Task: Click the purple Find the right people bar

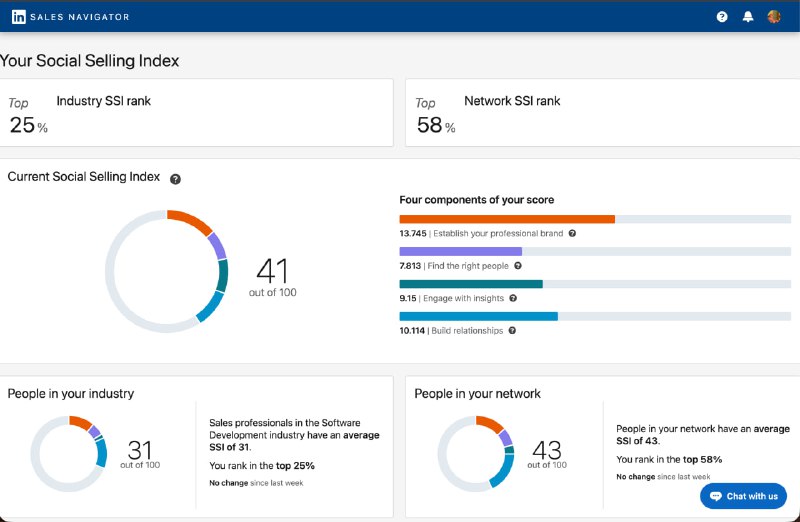Action: coord(460,252)
